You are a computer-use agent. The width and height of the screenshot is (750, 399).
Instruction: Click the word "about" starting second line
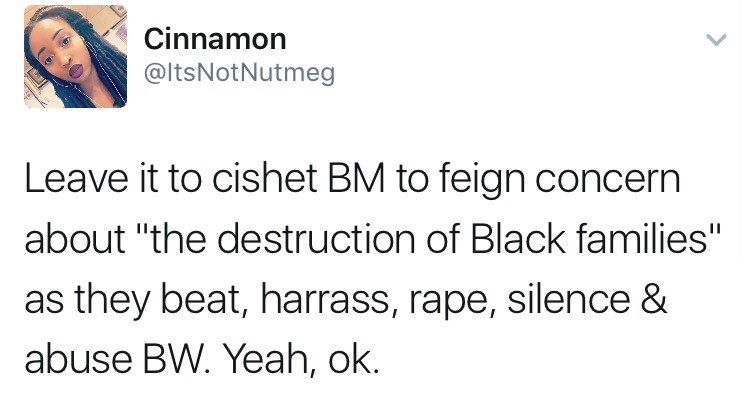tap(75, 239)
